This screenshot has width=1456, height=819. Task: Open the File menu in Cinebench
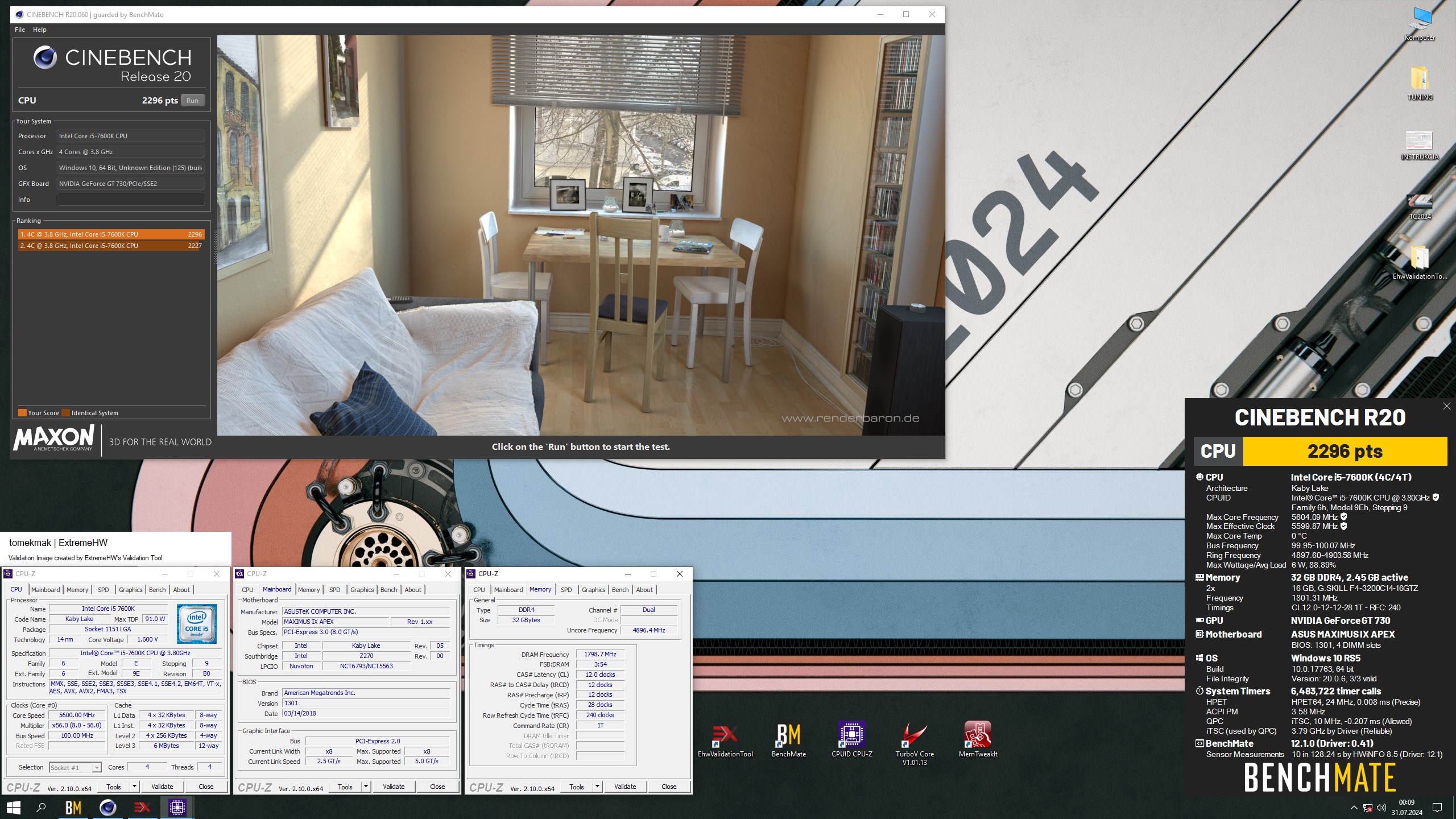coord(20,30)
